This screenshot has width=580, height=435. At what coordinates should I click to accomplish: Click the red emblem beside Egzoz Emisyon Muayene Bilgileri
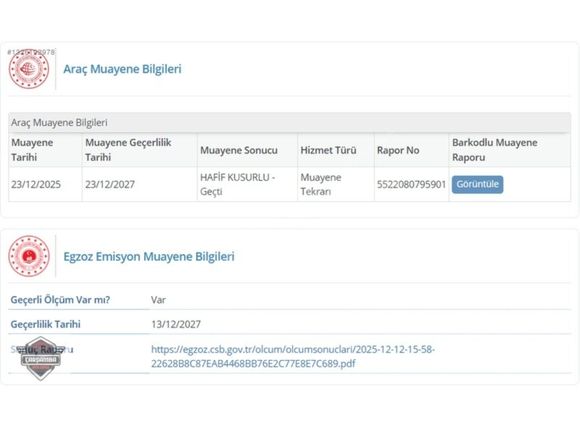29,256
